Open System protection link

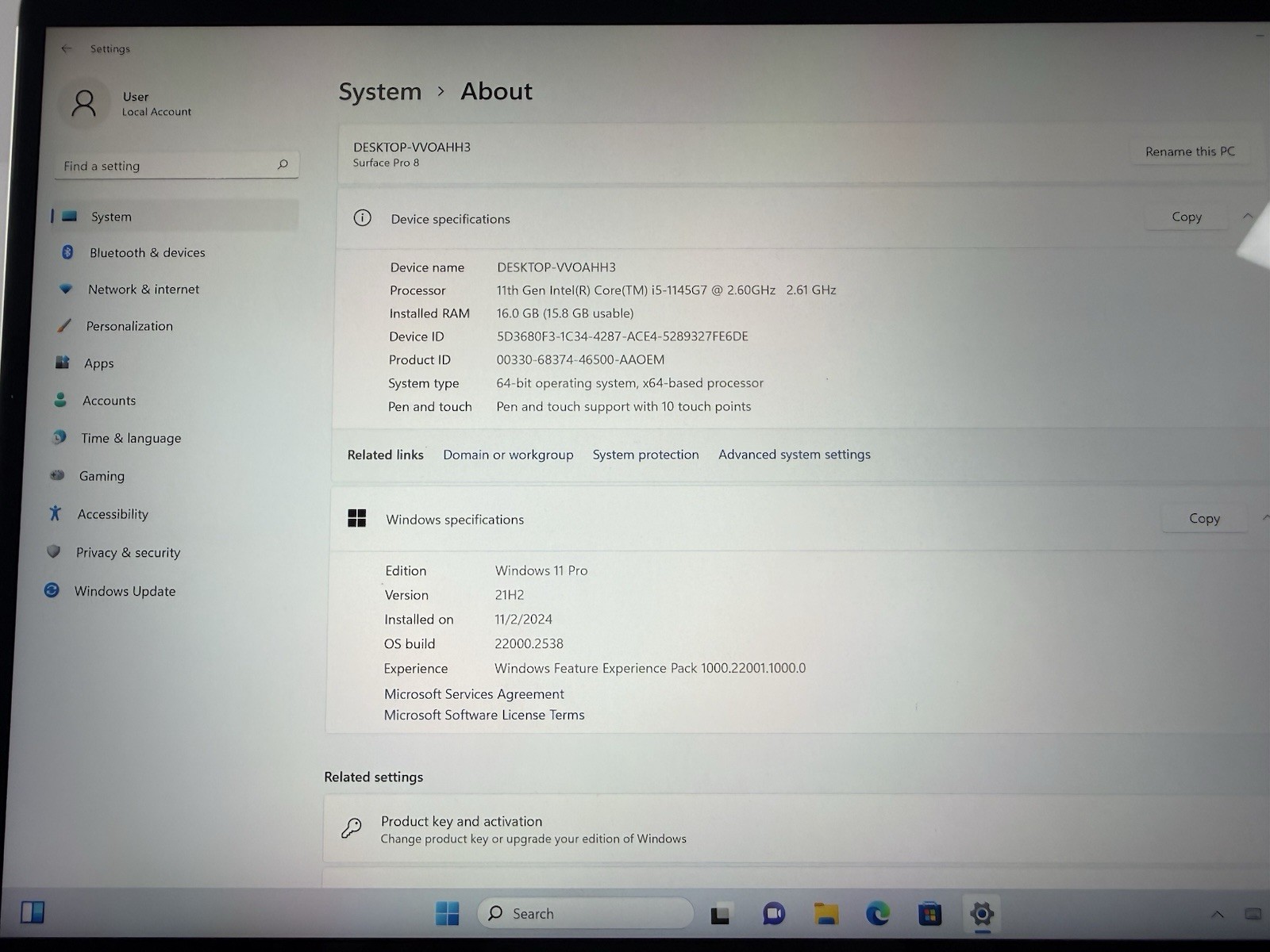645,455
